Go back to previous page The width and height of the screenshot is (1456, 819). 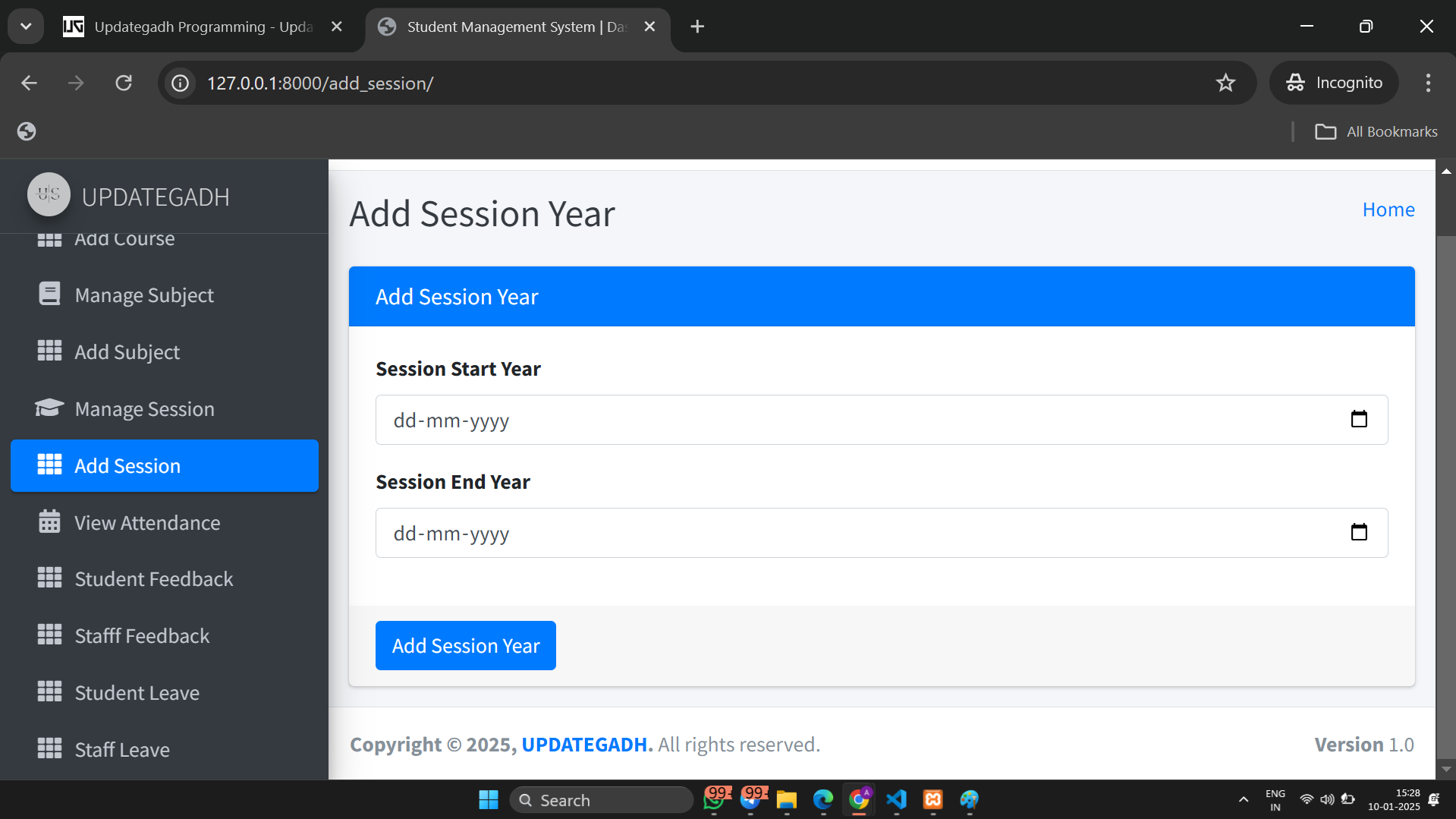[x=29, y=83]
